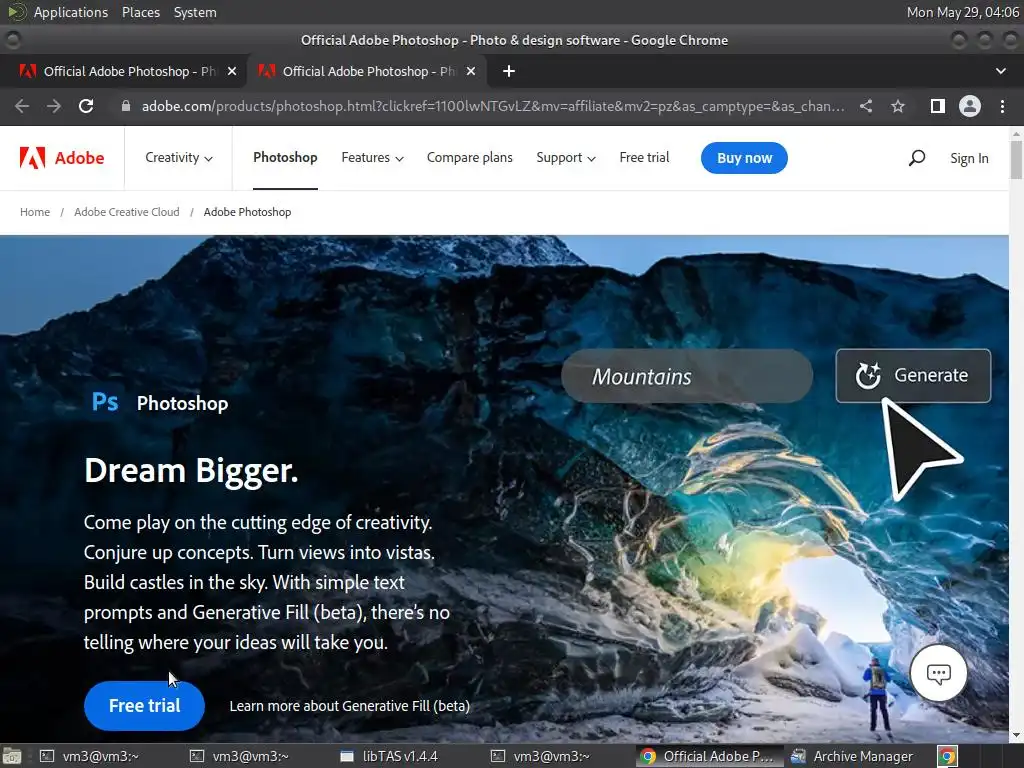This screenshot has width=1024, height=768.
Task: Click the Dream Bigger heading
Action: pyautogui.click(x=191, y=470)
